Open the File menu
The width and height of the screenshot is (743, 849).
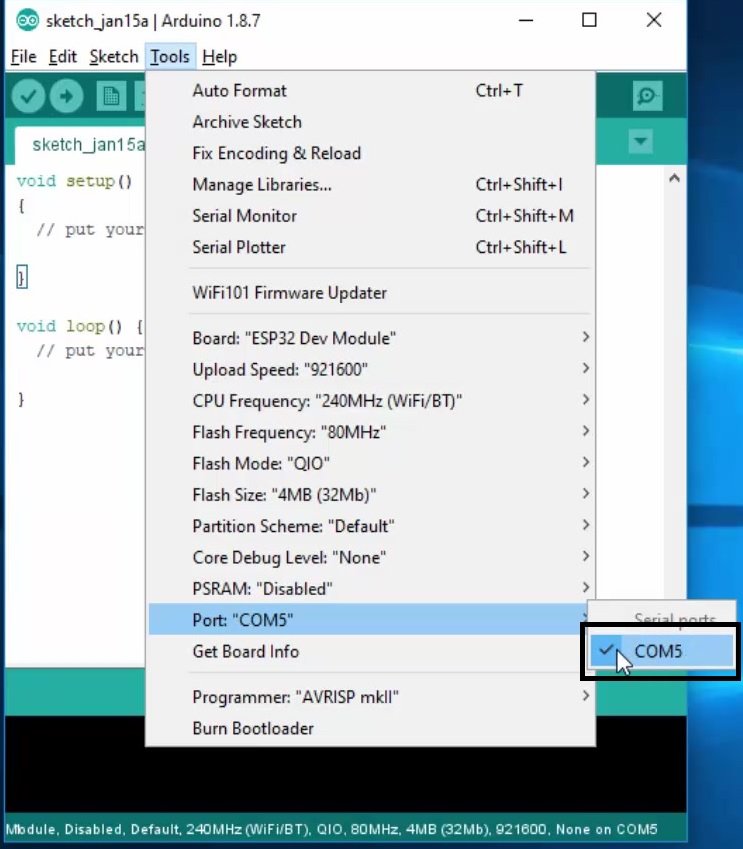point(24,57)
